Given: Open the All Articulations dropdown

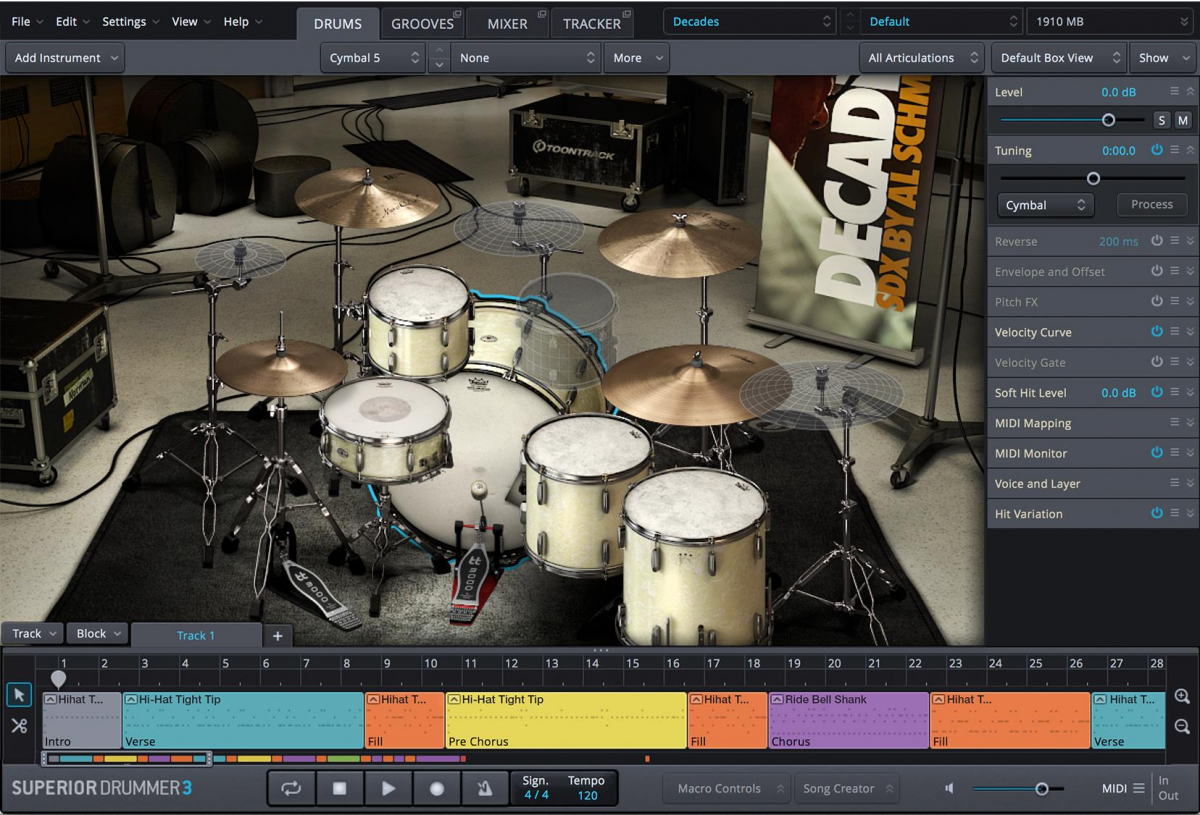Looking at the screenshot, I should [x=920, y=58].
